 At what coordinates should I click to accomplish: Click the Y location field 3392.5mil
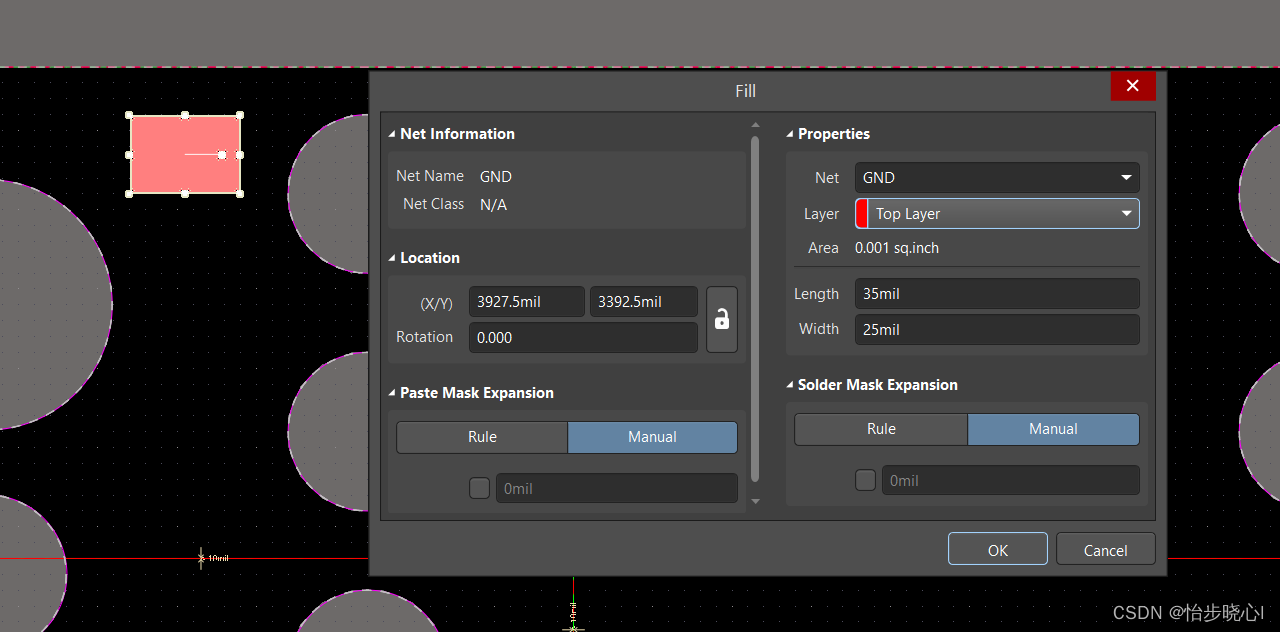pos(643,302)
